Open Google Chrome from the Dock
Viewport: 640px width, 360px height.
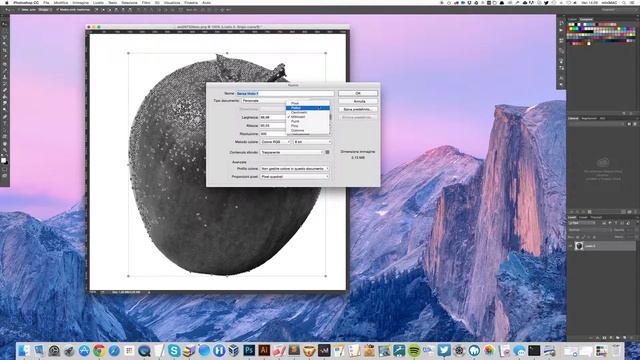[x=99, y=350]
